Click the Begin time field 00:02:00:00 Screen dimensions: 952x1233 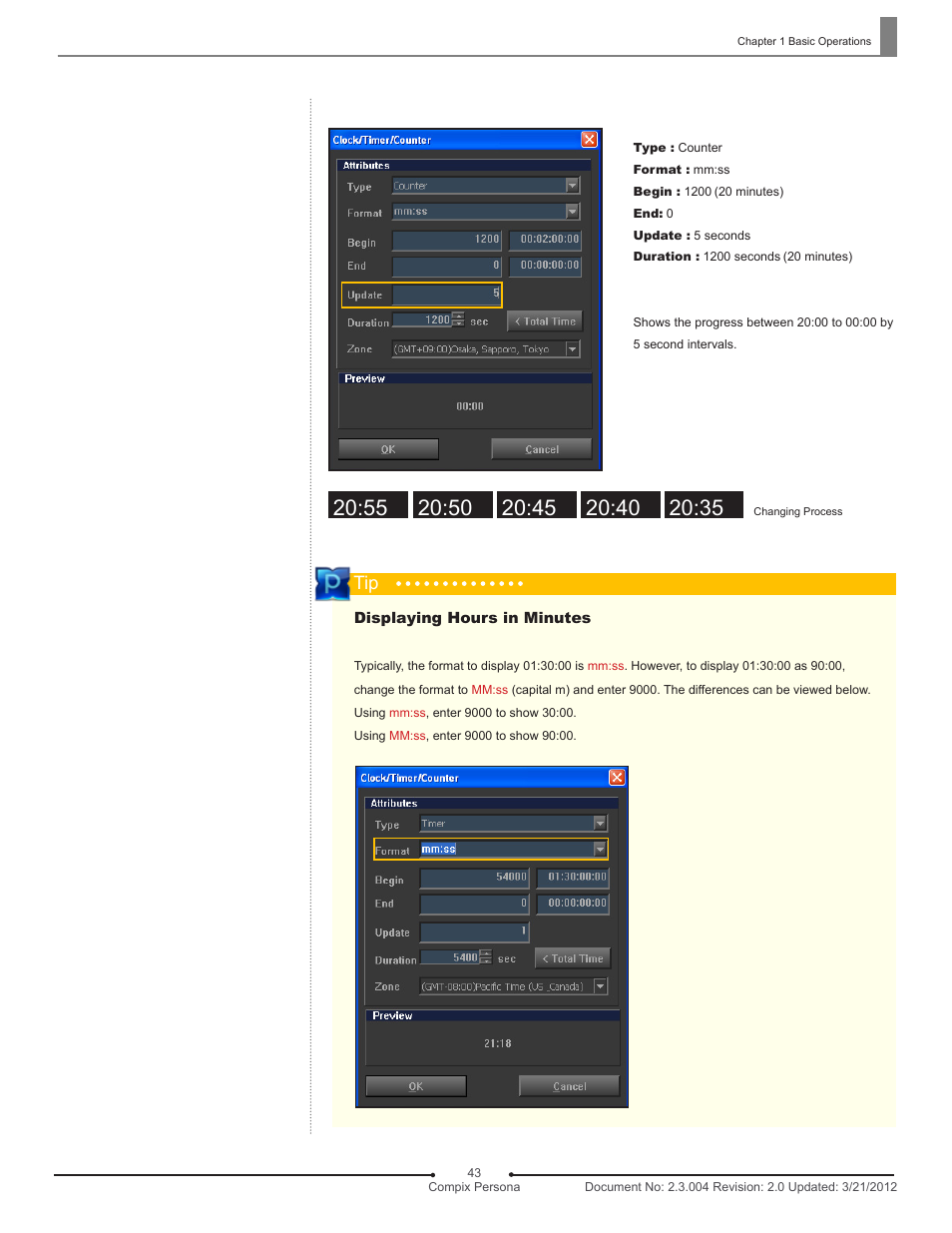tap(545, 240)
